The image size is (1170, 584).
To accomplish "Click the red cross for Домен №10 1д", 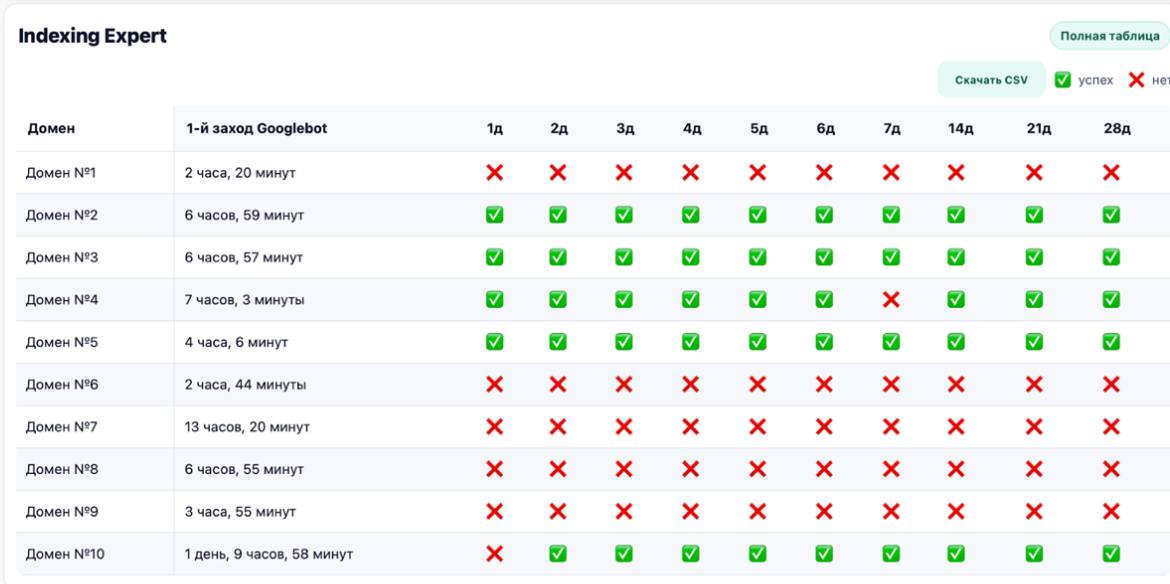I will pos(494,553).
